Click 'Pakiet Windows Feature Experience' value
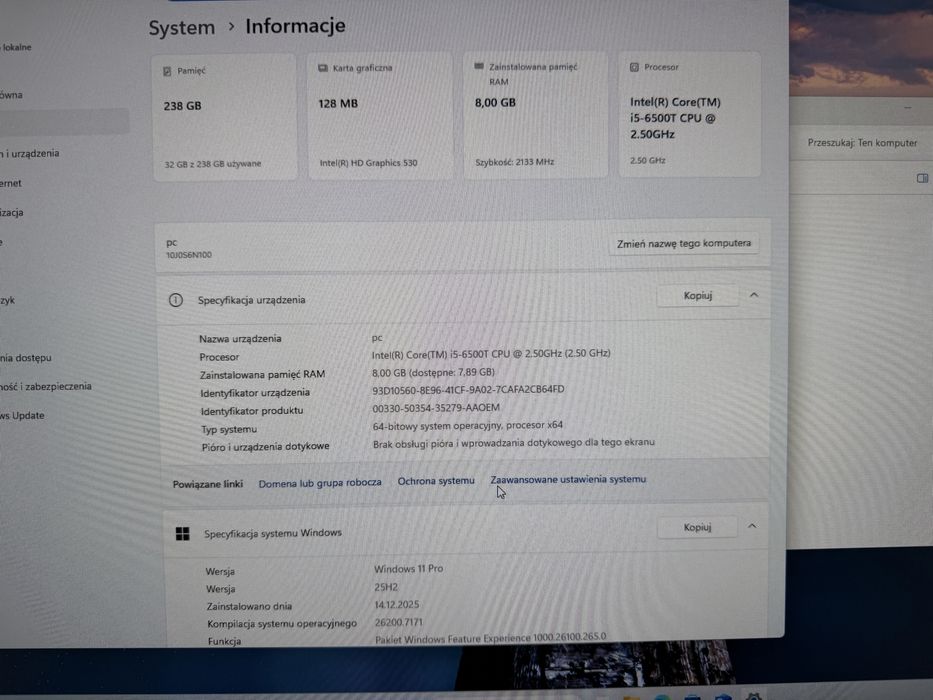The width and height of the screenshot is (933, 700). coord(491,638)
